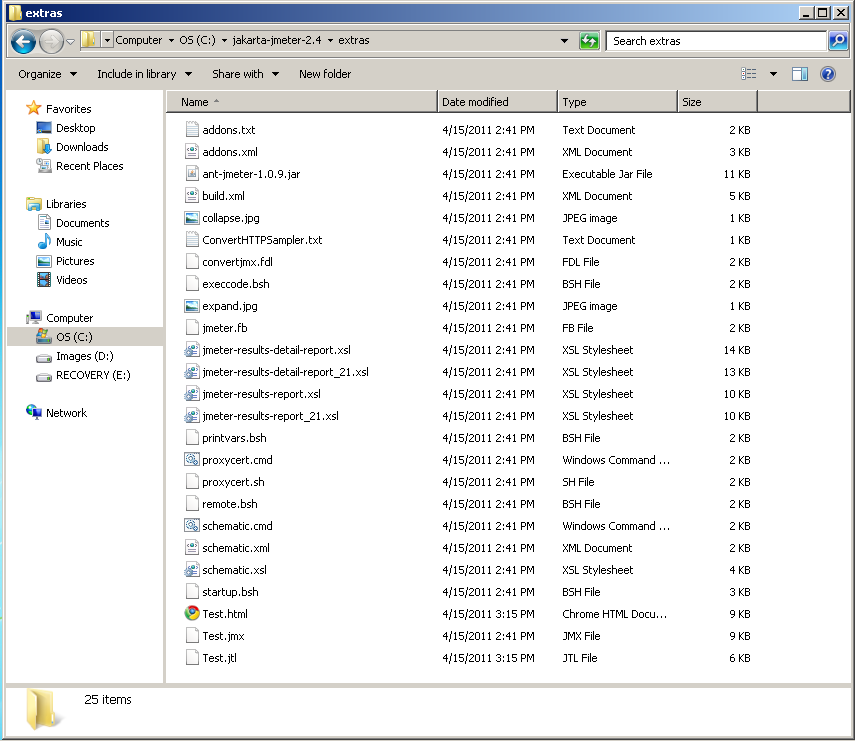Select the Test.jmx file
Screen dimensions: 855x741
(223, 636)
